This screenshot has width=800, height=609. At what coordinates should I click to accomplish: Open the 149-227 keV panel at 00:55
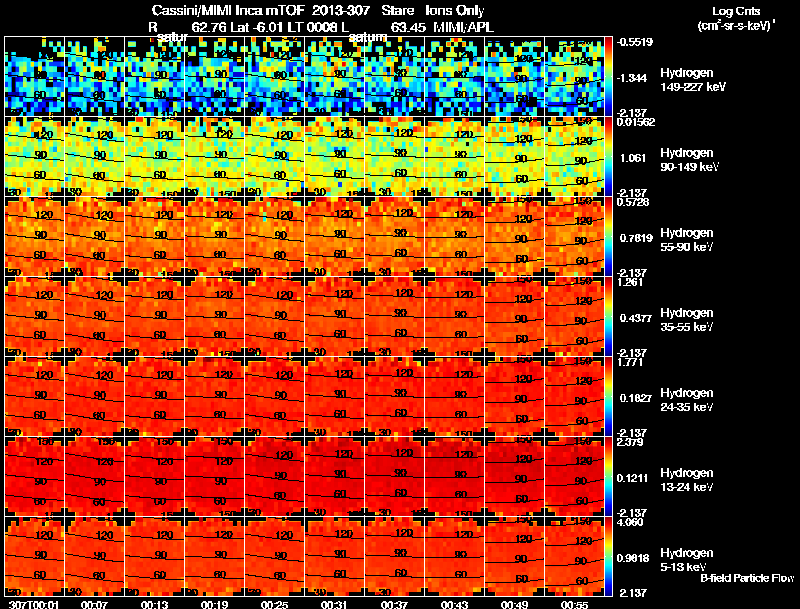pyautogui.click(x=574, y=77)
